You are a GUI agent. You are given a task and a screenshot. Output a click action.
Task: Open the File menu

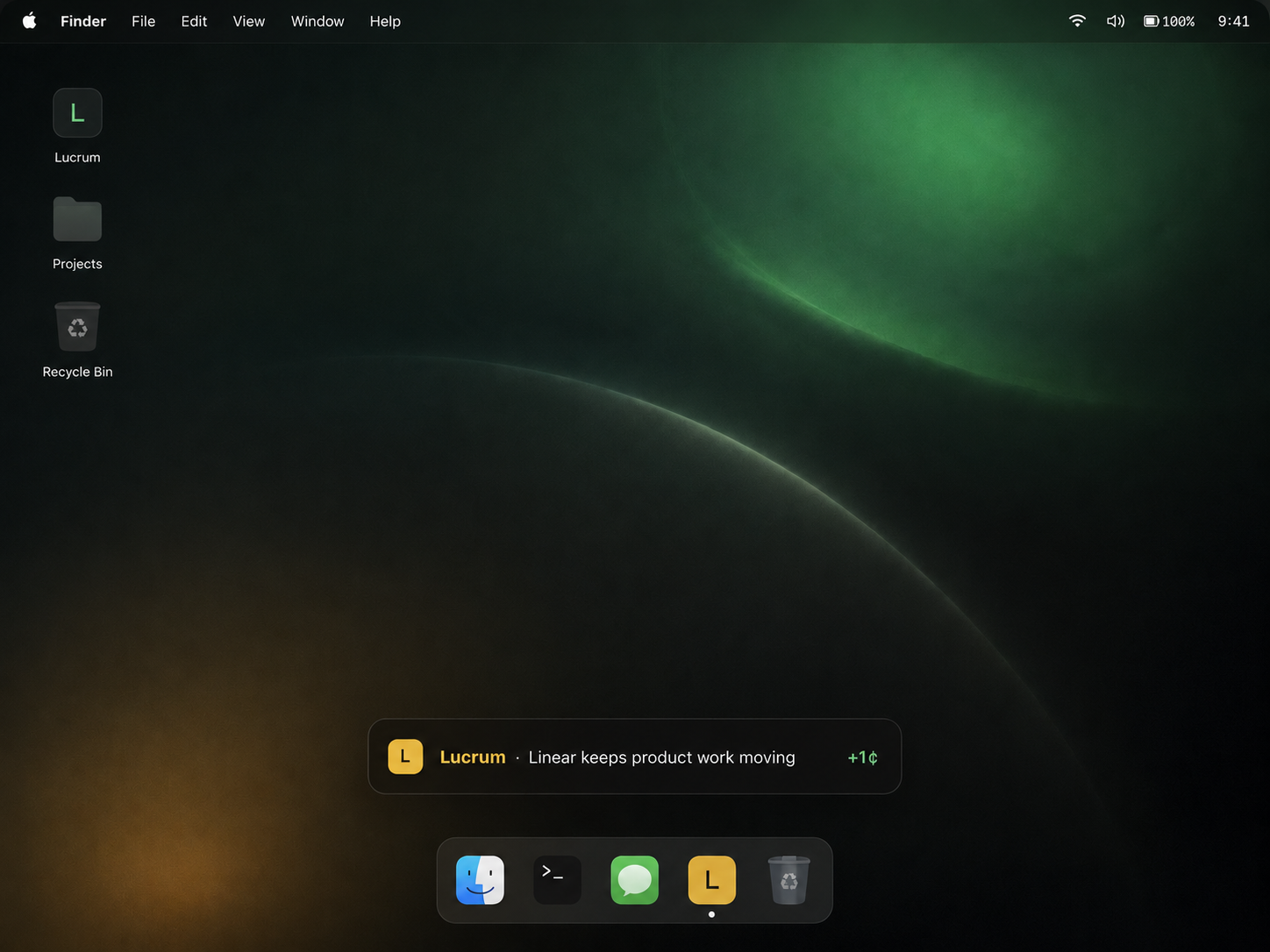144,21
